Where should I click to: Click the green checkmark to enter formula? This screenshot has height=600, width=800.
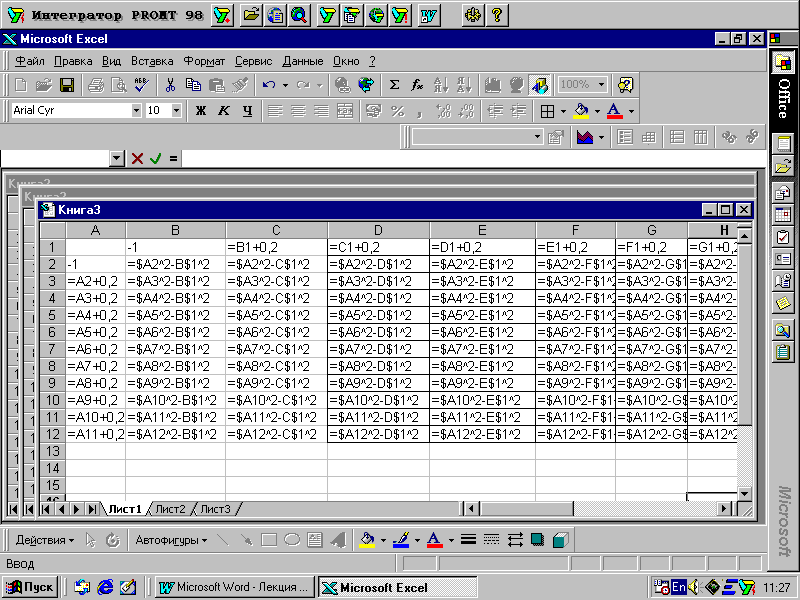click(155, 158)
